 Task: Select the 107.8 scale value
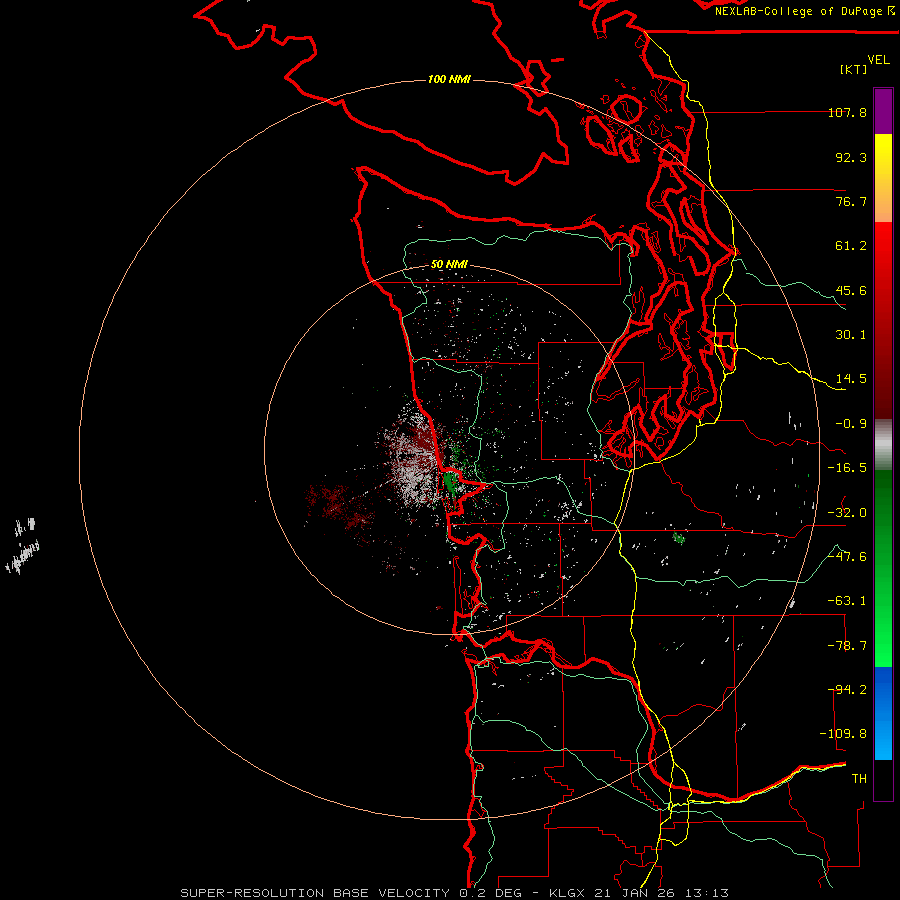point(847,112)
